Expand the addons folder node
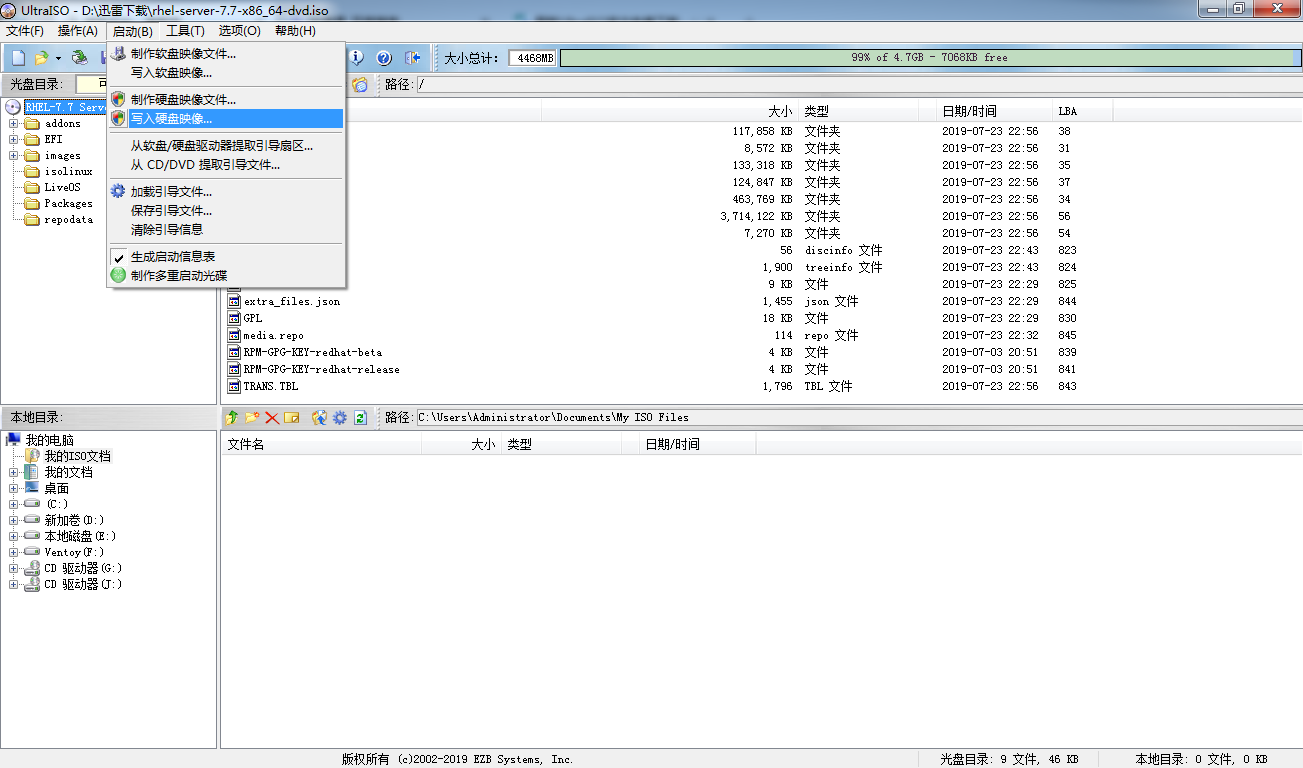The image size is (1303, 768). click(x=14, y=124)
